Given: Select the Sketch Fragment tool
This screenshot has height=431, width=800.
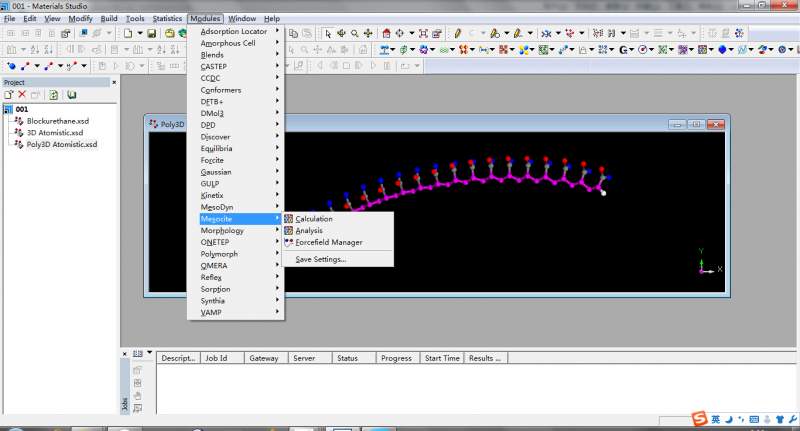Looking at the screenshot, I should pos(518,34).
